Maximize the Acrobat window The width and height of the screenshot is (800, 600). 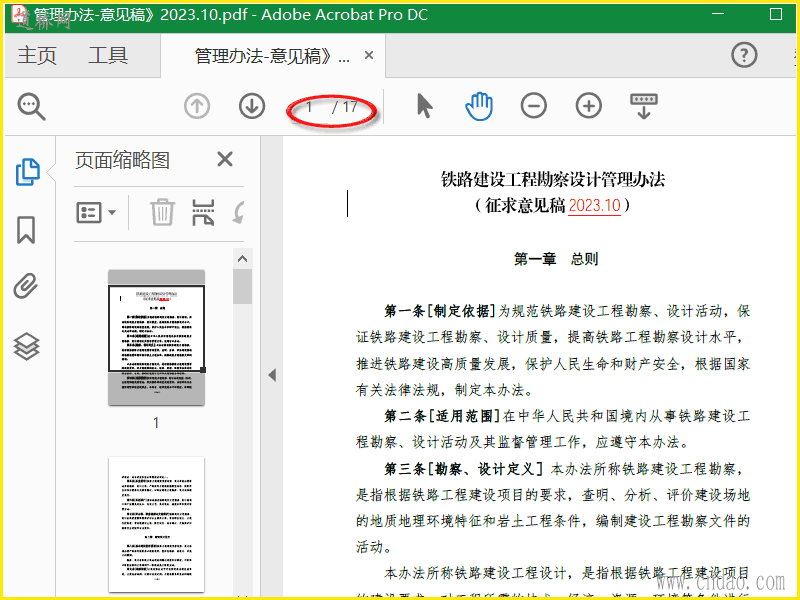(x=776, y=14)
